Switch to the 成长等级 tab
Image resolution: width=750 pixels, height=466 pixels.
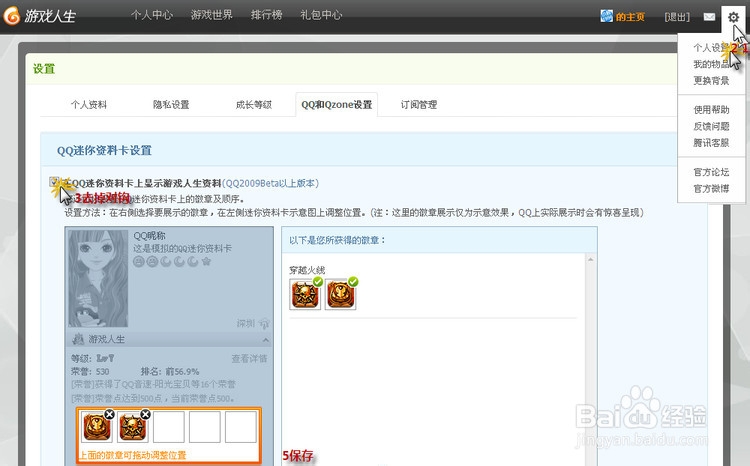click(254, 105)
